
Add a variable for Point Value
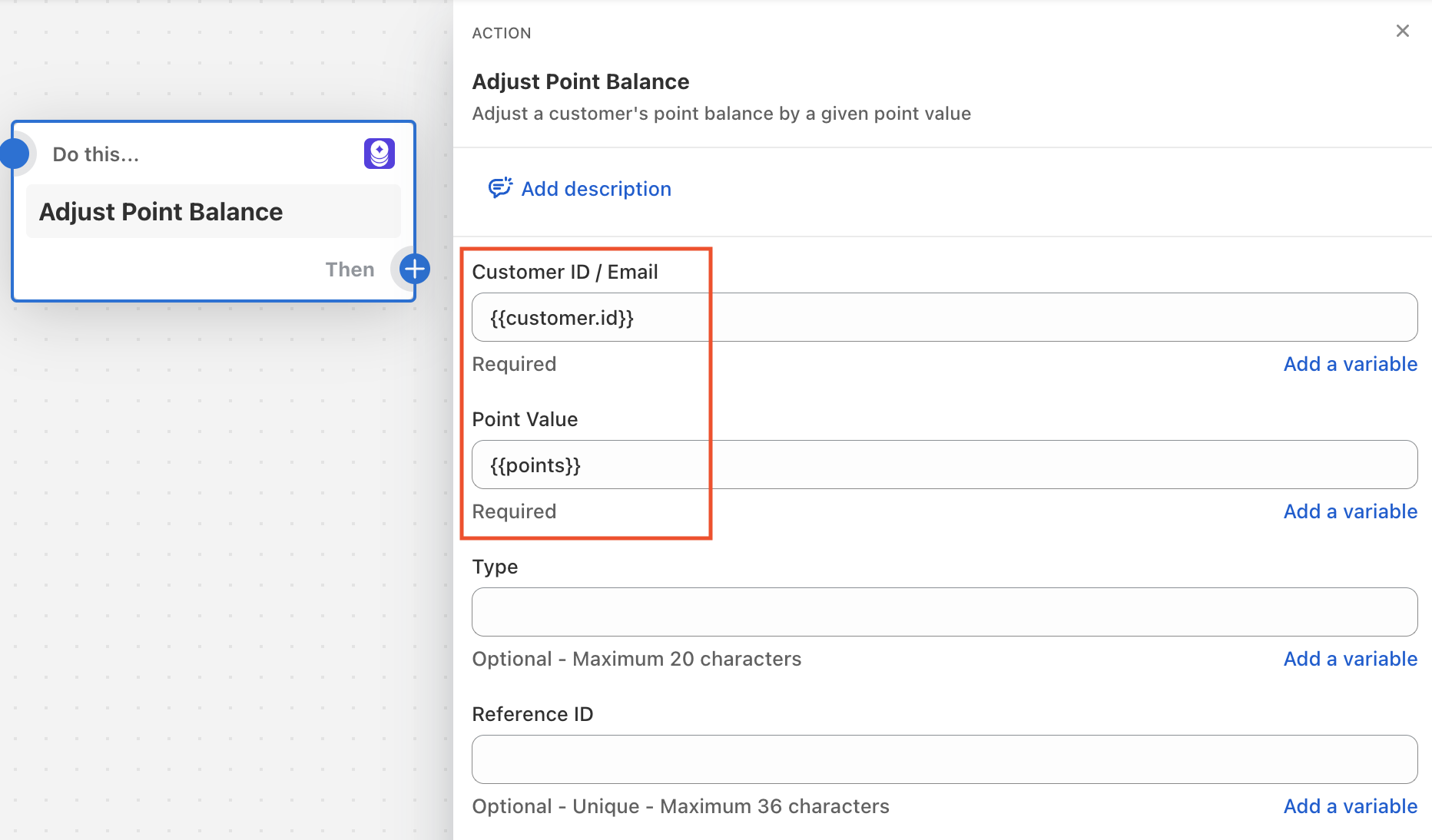click(1351, 511)
